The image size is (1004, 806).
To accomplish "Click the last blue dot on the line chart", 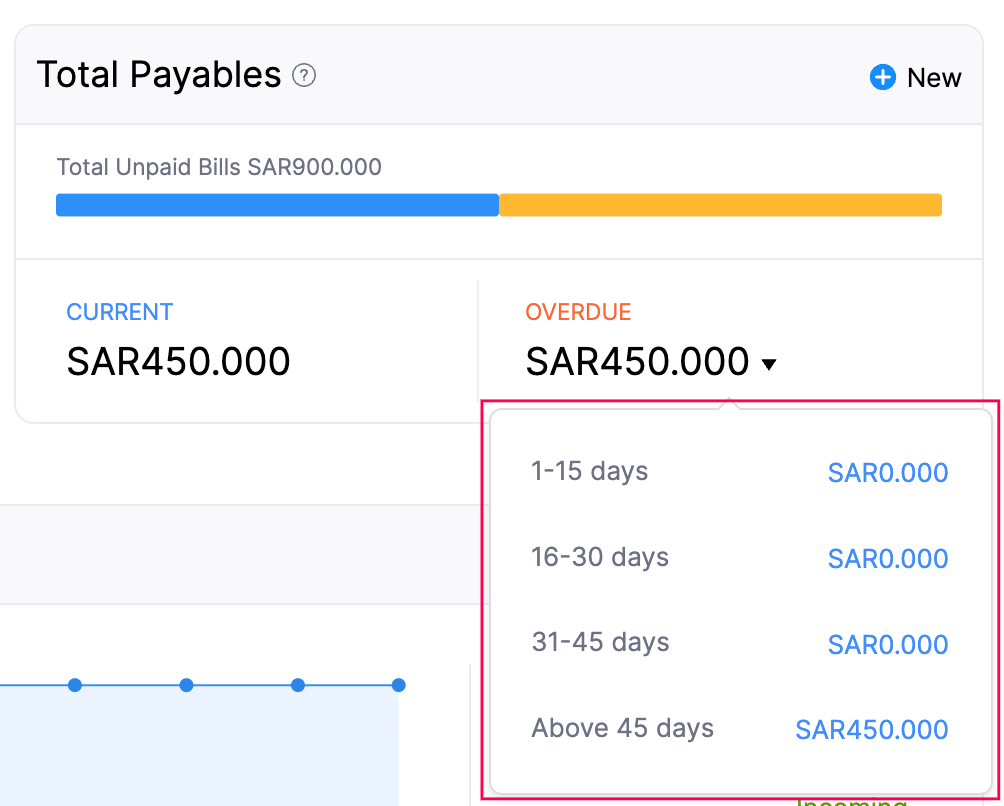I will [x=398, y=685].
